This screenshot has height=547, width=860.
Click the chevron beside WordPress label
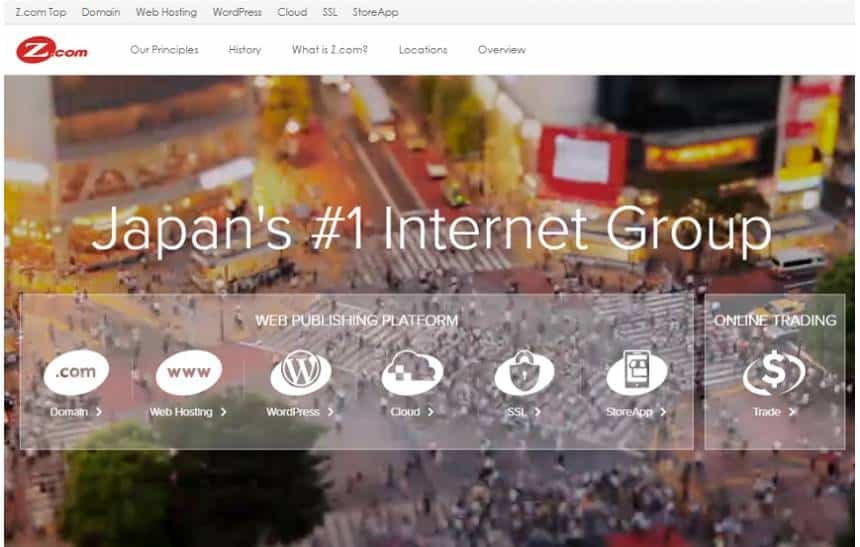330,411
